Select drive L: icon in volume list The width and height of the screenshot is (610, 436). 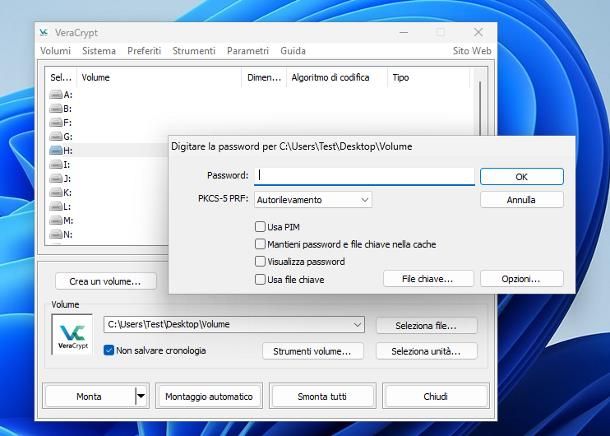(56, 207)
